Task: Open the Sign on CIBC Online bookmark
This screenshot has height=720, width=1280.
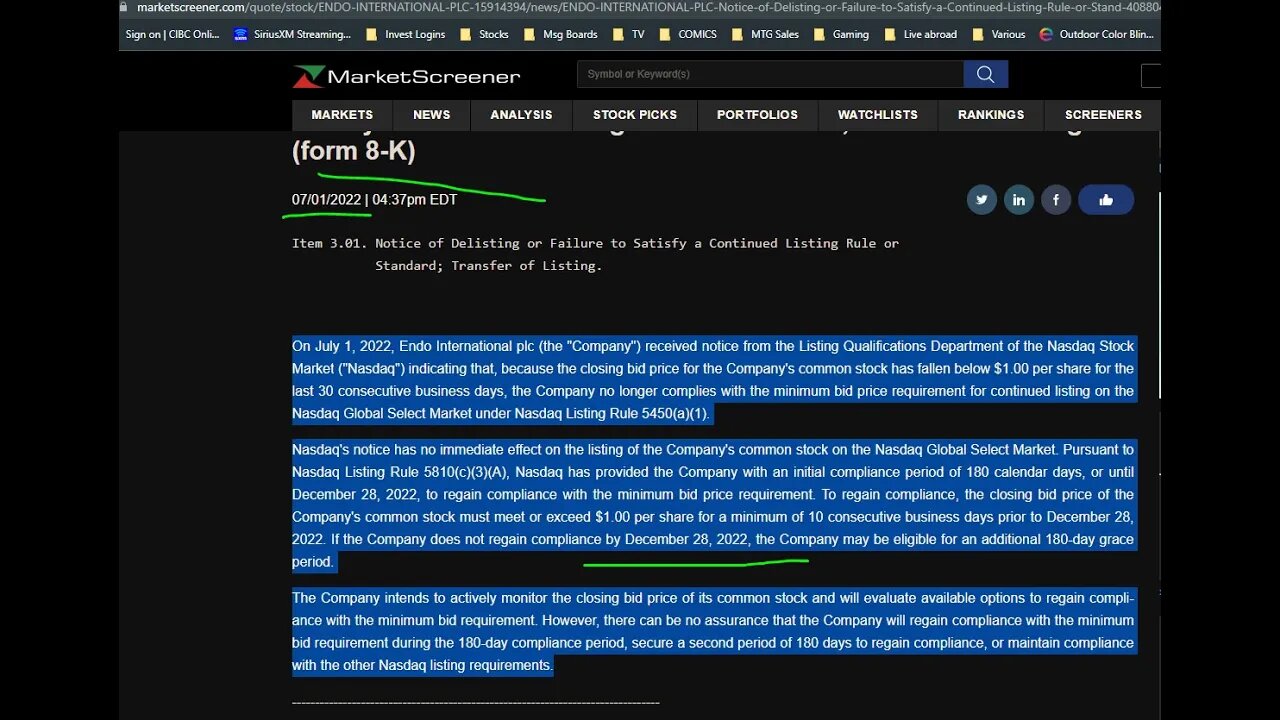Action: [x=172, y=34]
